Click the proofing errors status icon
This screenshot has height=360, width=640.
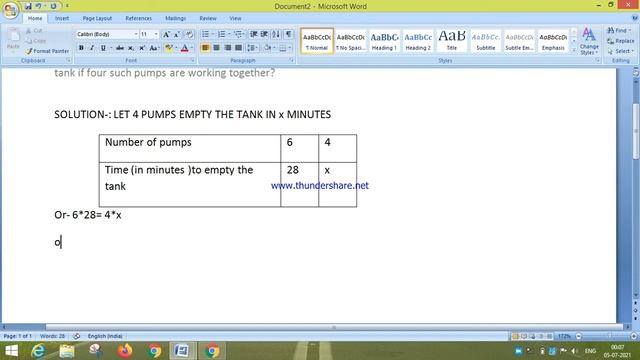coord(76,336)
